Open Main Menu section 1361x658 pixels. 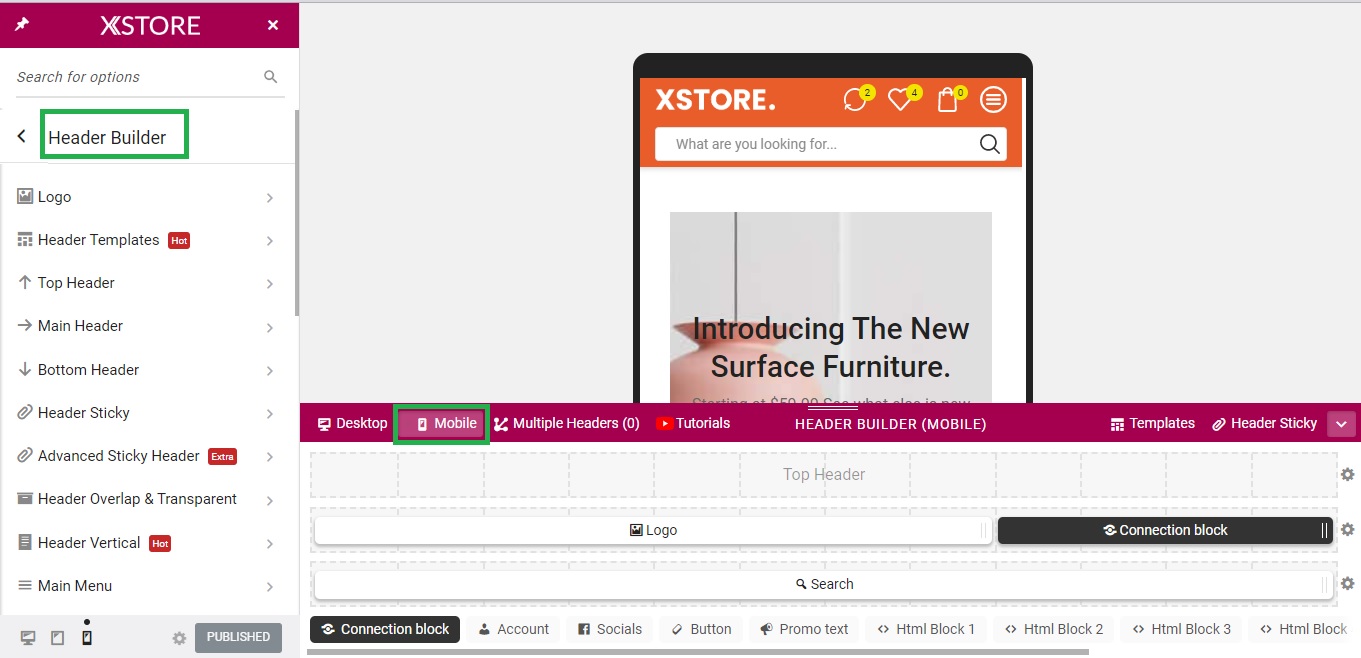pos(148,586)
